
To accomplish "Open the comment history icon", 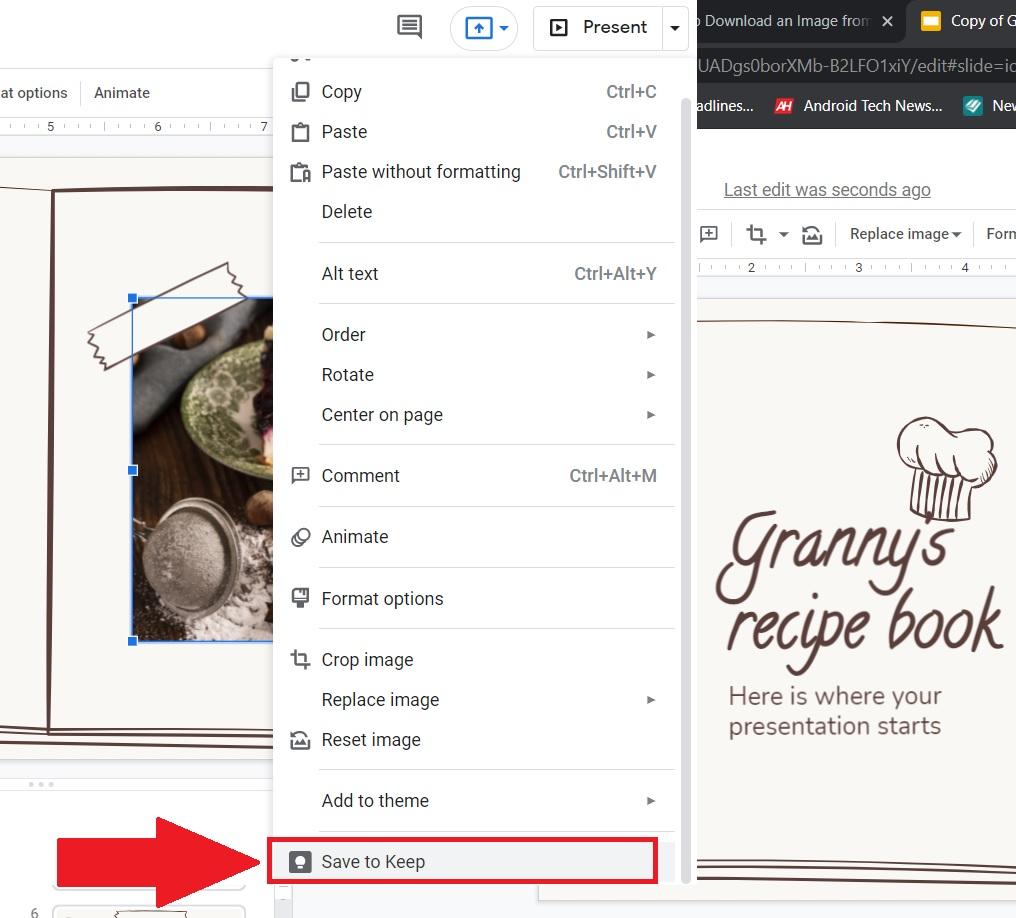I will [409, 27].
